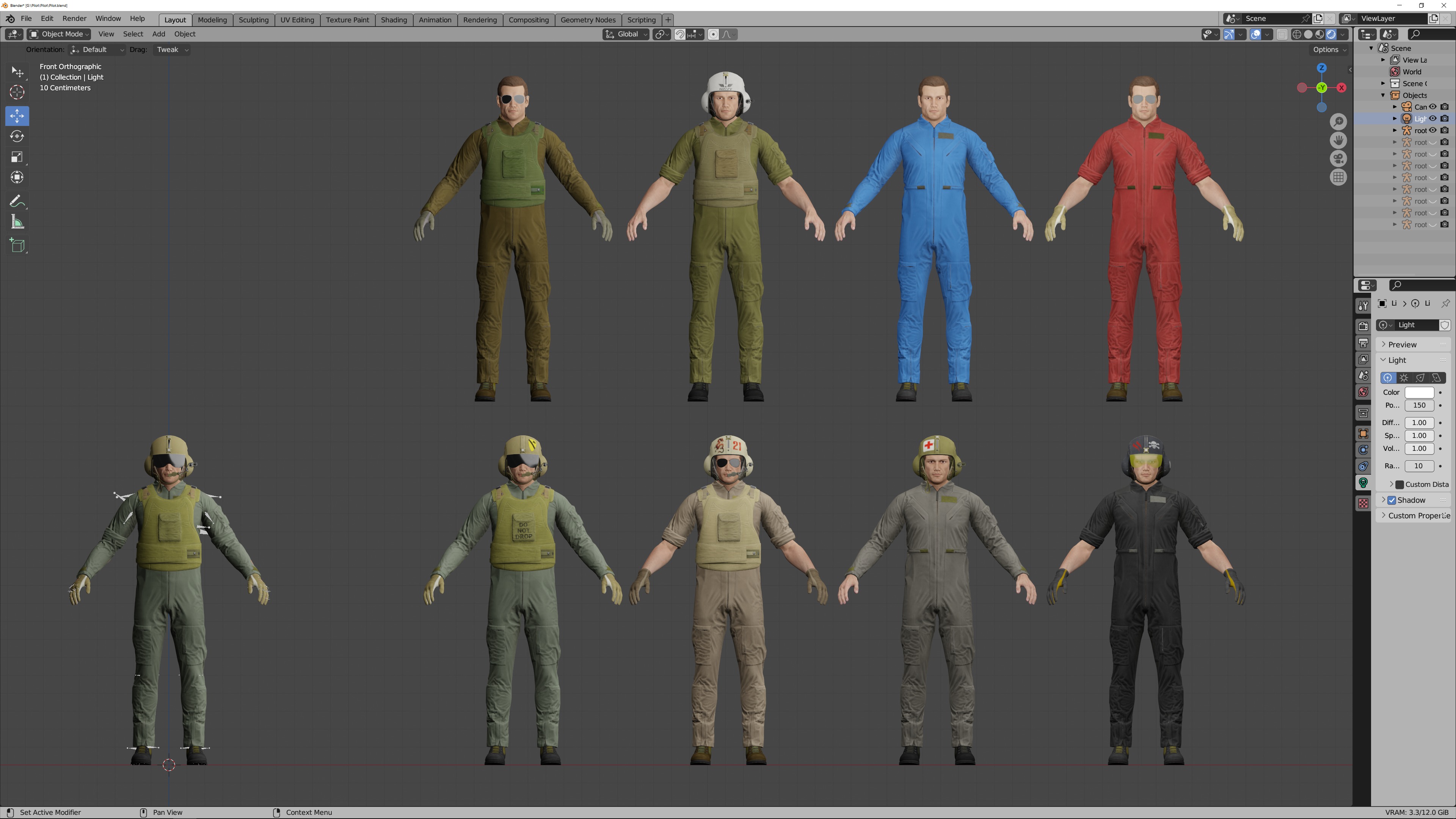Select the Add Cube tool
1456x819 pixels.
click(x=17, y=245)
